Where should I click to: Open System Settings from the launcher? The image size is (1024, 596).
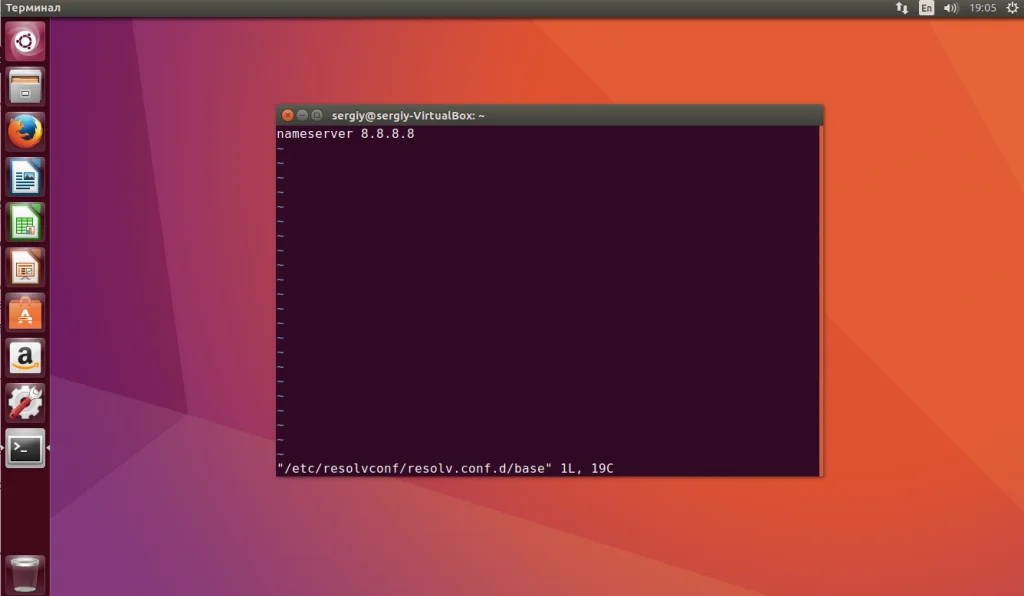(x=25, y=403)
